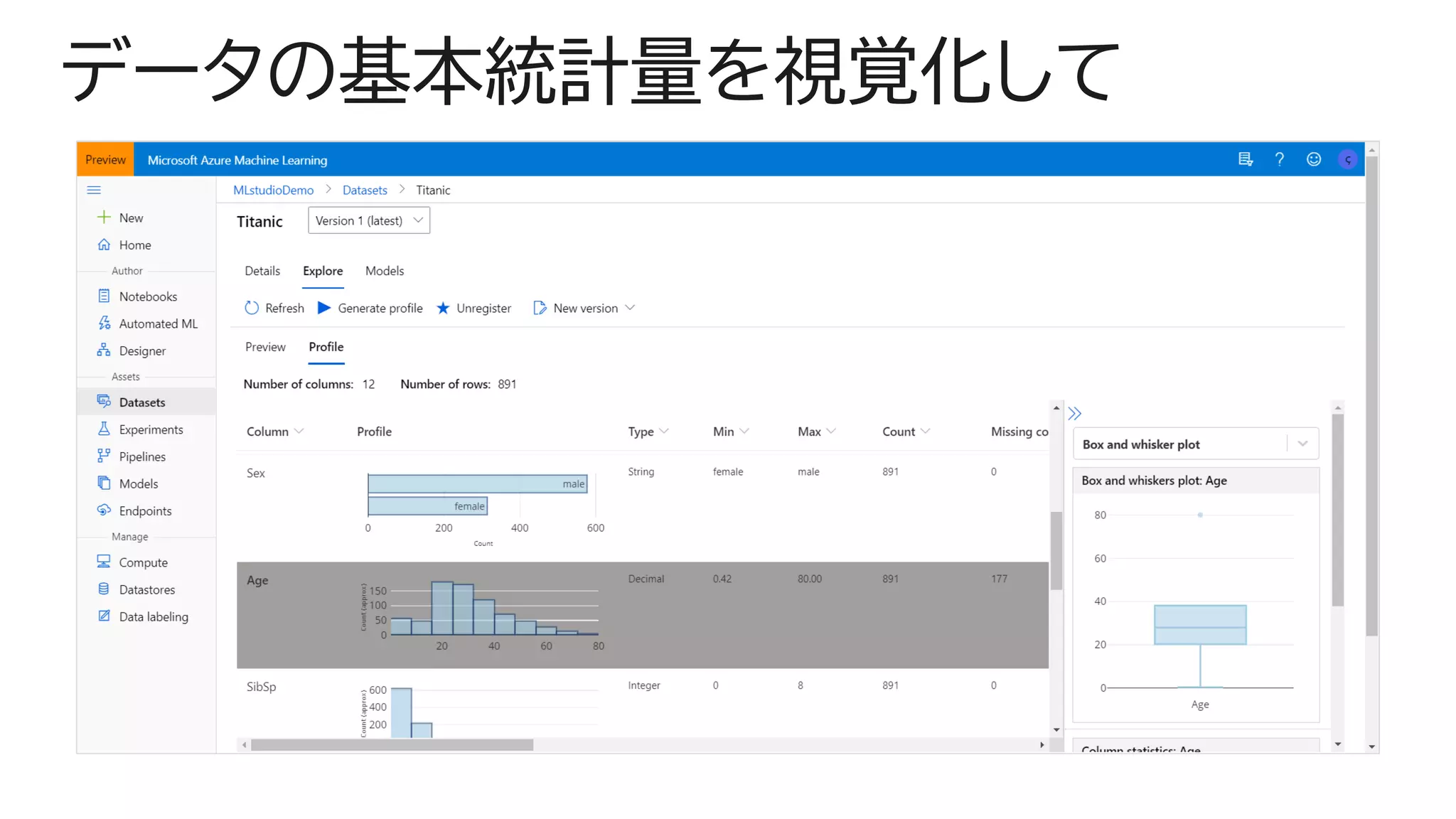Image resolution: width=1456 pixels, height=819 pixels.
Task: Open the Type column filter chevron
Action: click(664, 431)
